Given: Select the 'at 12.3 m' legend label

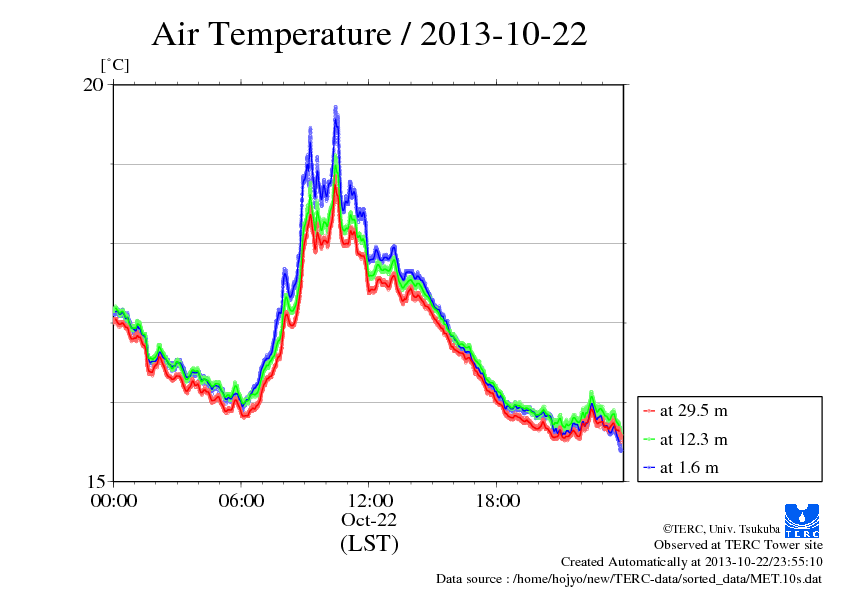Looking at the screenshot, I should (693, 439).
